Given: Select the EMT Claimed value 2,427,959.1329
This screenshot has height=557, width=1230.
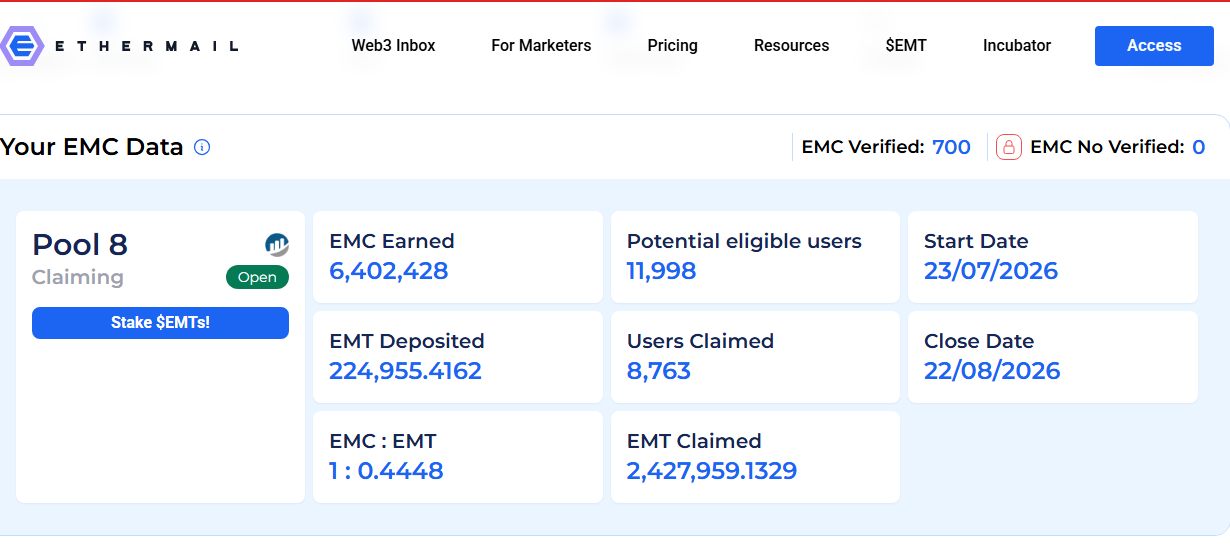Looking at the screenshot, I should click(712, 471).
